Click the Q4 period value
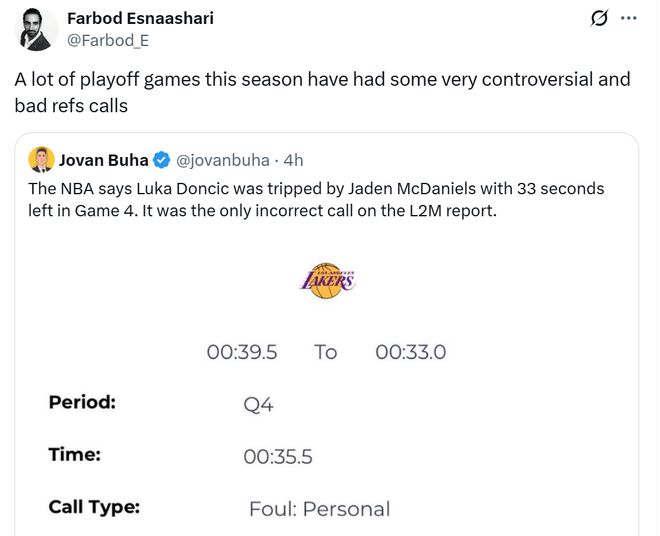The width and height of the screenshot is (660, 536). (x=258, y=405)
